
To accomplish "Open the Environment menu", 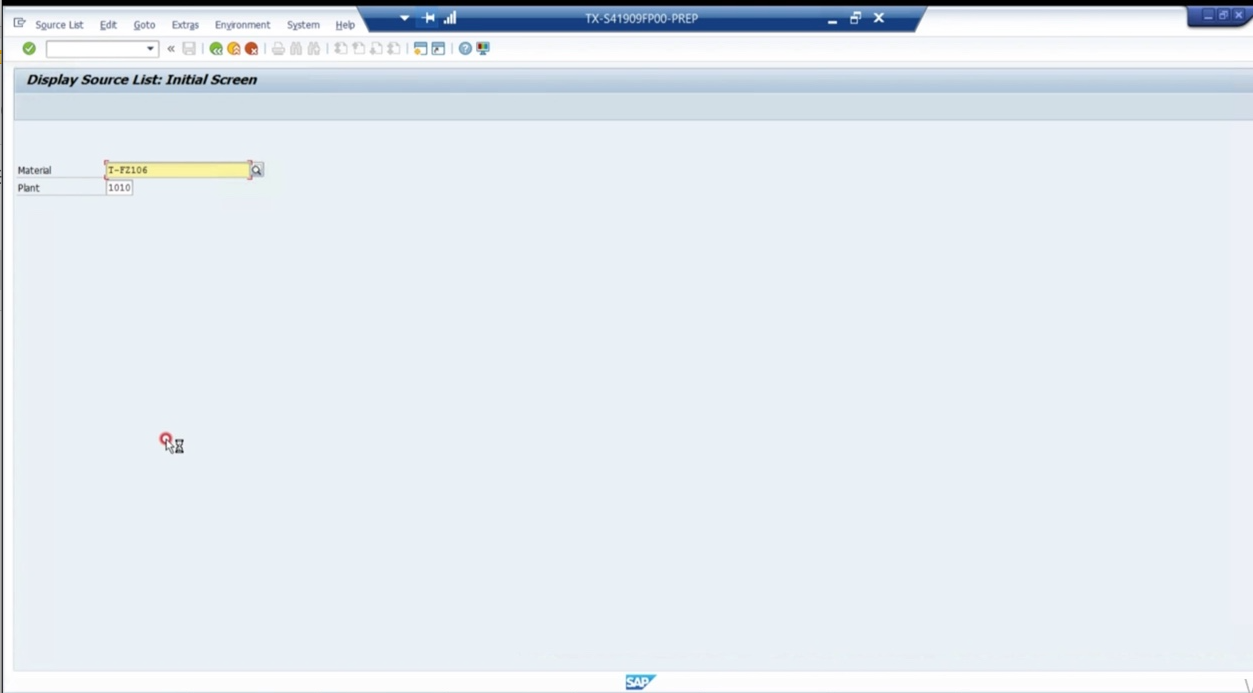I will (x=242, y=25).
